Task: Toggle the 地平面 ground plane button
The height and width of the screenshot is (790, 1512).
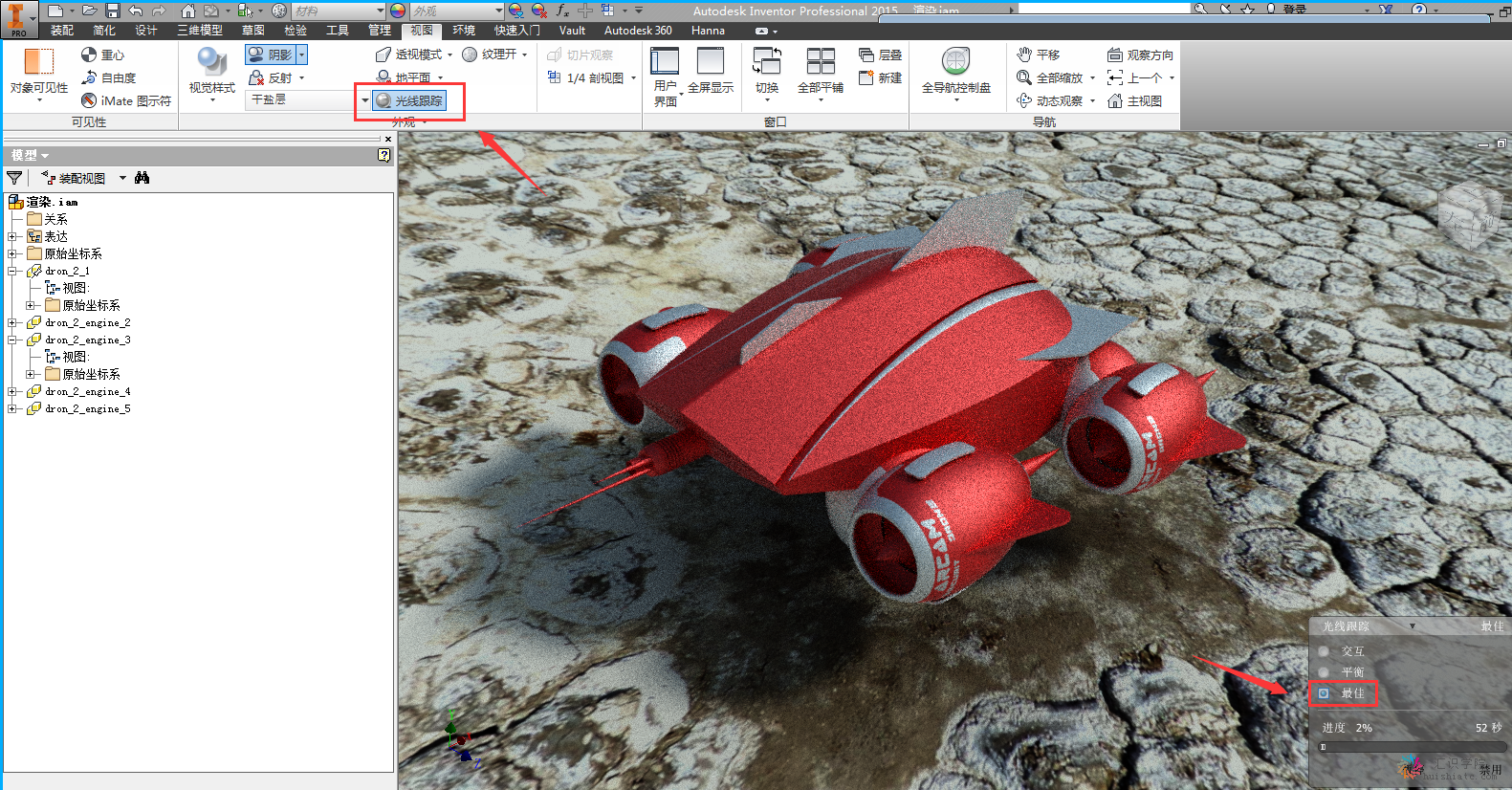Action: 404,77
